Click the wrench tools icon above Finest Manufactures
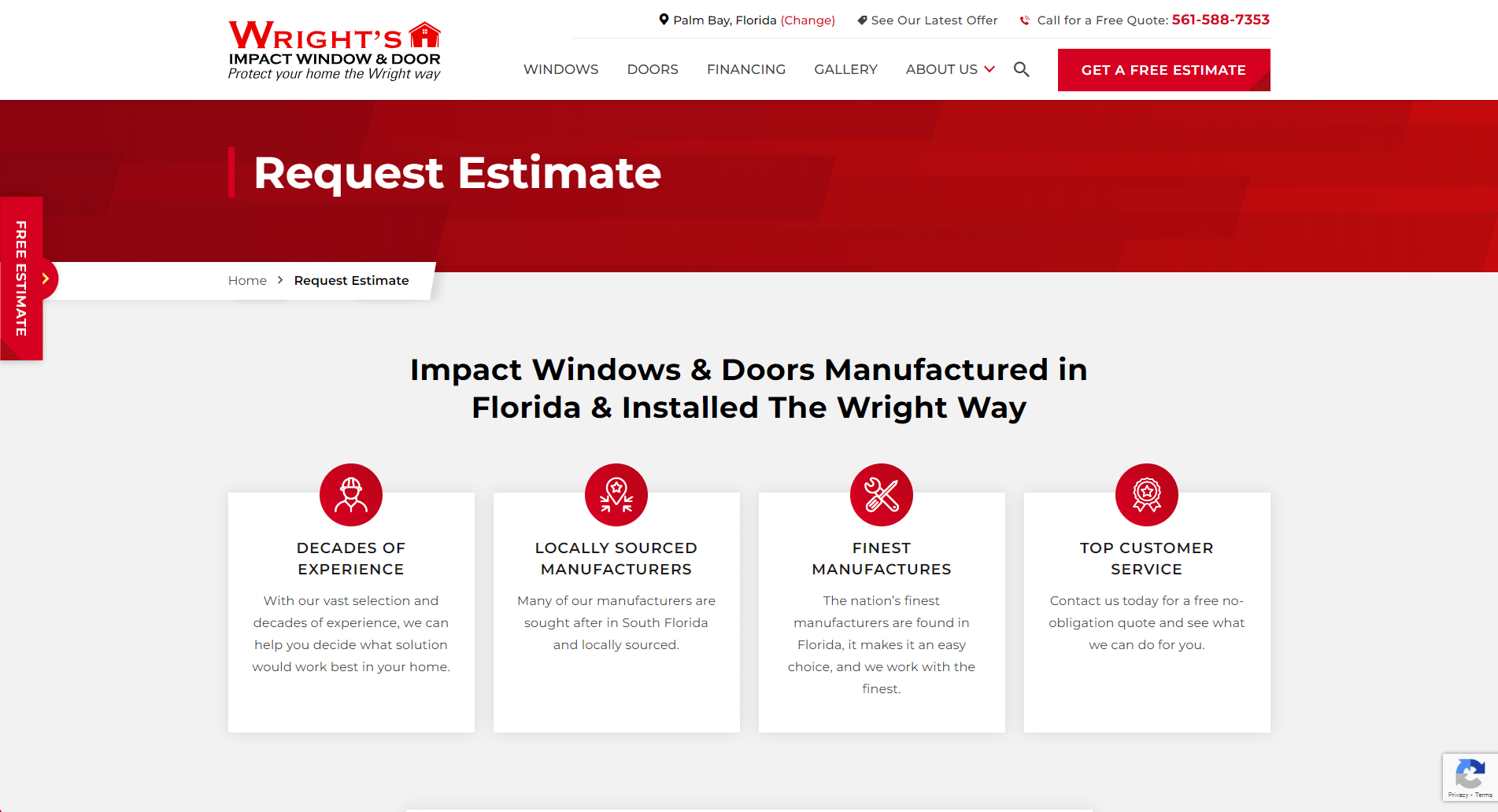The image size is (1498, 812). pos(882,495)
